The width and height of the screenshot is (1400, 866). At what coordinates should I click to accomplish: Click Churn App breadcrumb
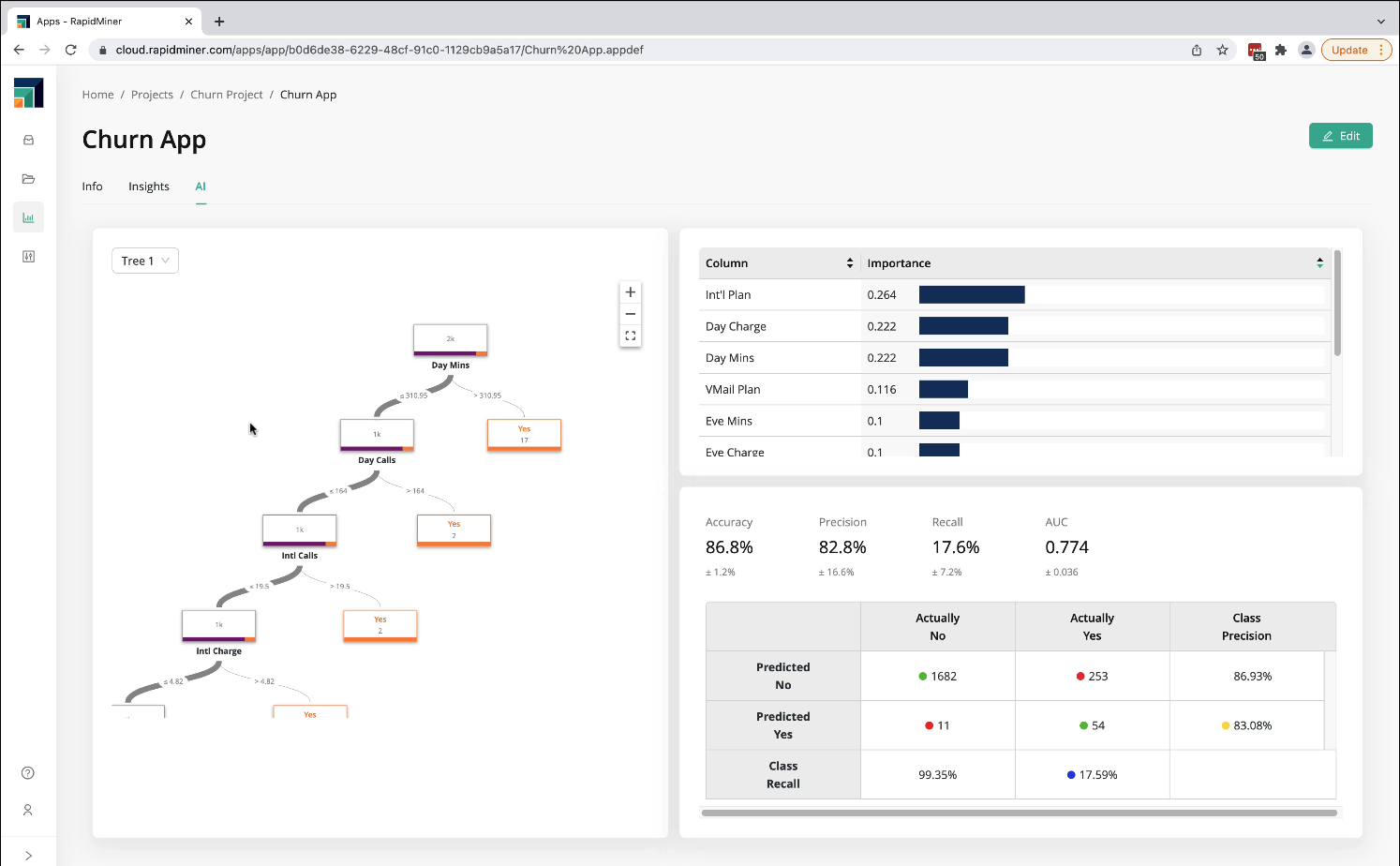[308, 95]
